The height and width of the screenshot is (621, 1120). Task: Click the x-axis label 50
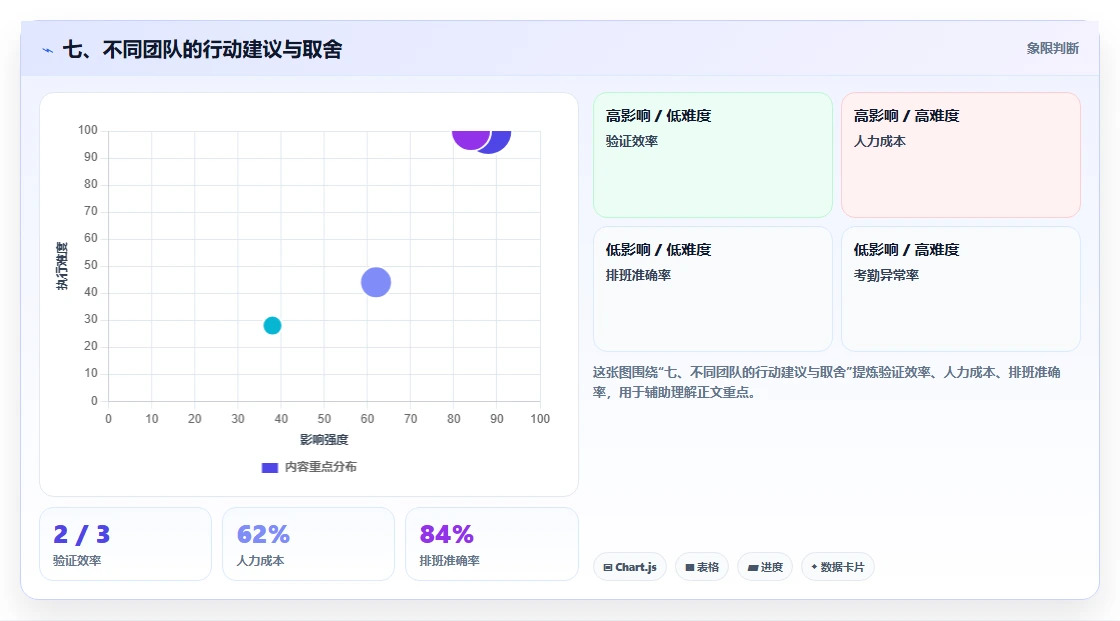(324, 419)
